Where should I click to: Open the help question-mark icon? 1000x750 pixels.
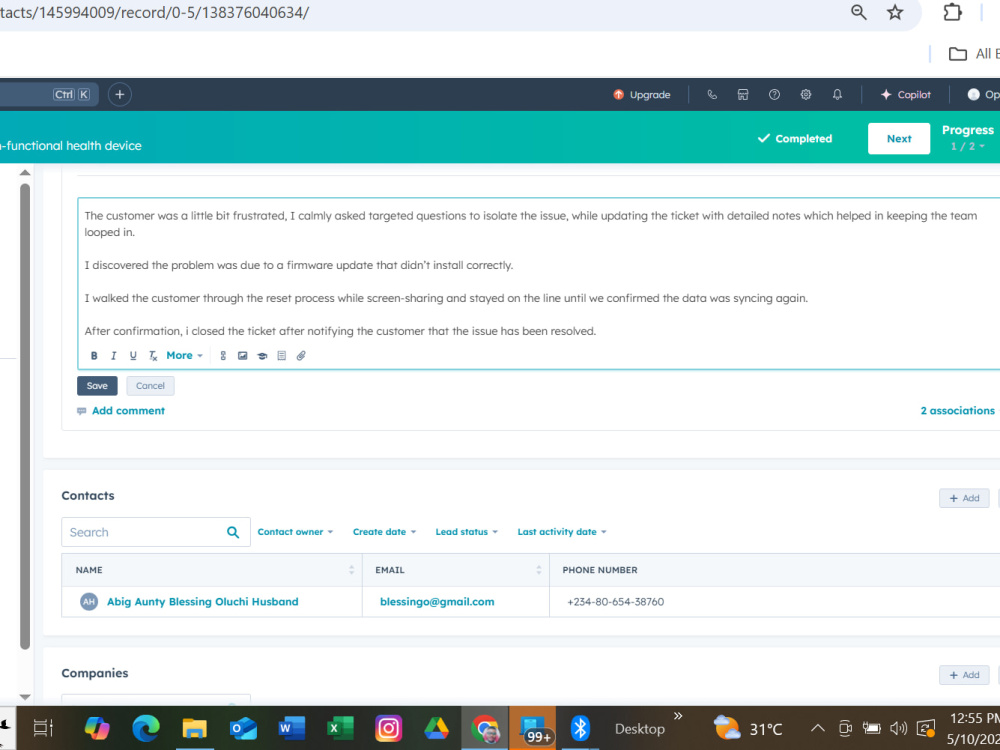pyautogui.click(x=774, y=94)
